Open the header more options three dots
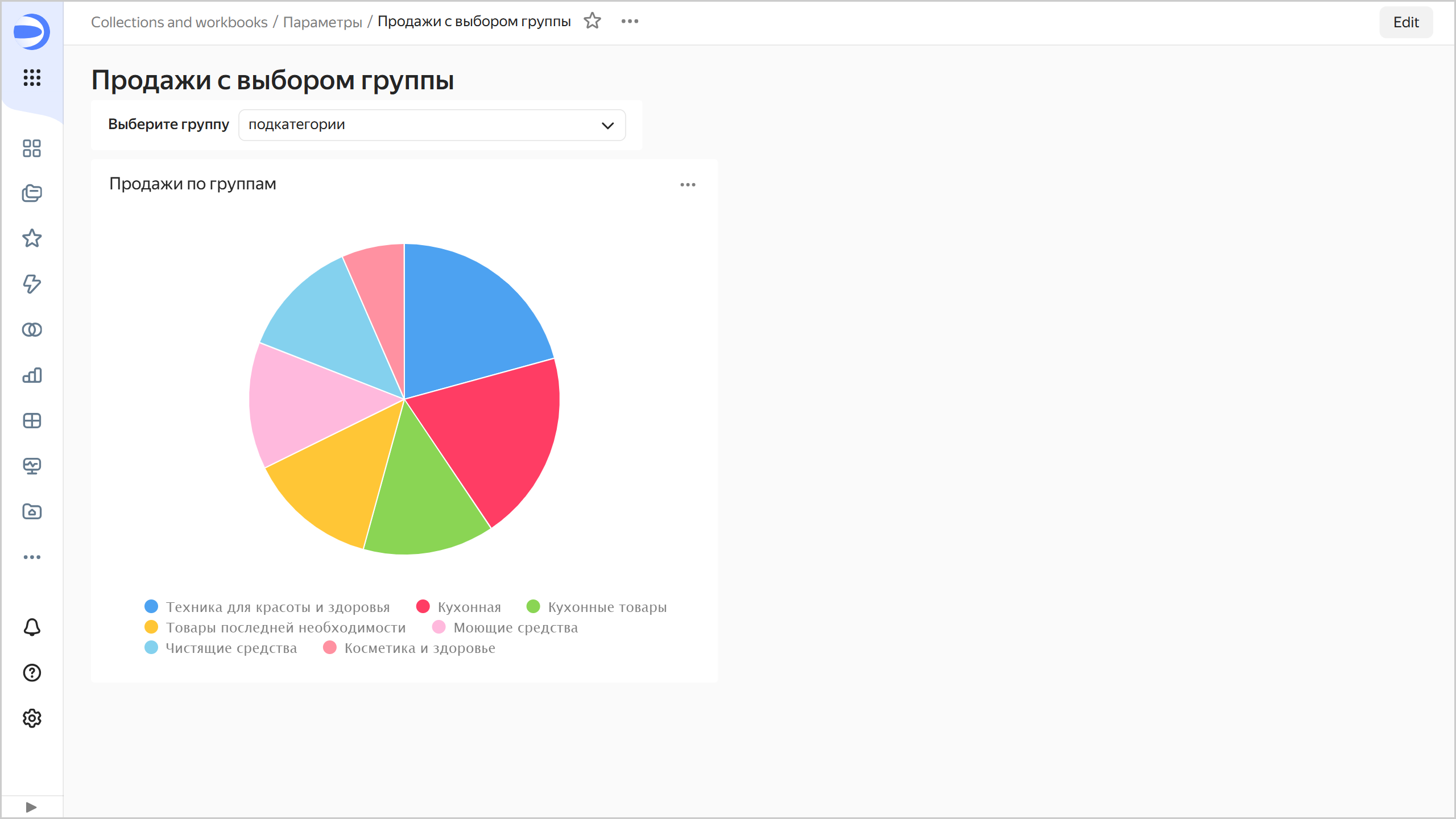The image size is (1456, 819). coord(630,22)
